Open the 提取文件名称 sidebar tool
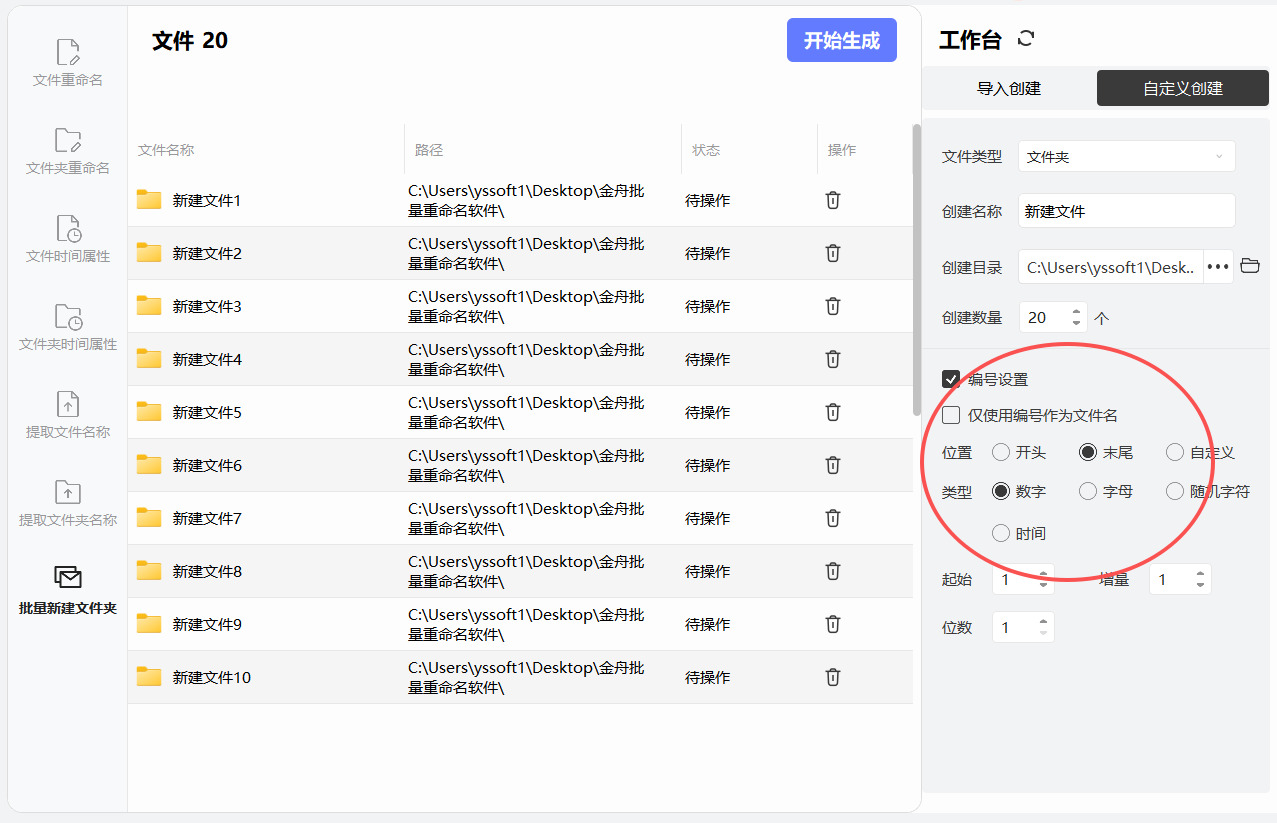 pos(68,414)
